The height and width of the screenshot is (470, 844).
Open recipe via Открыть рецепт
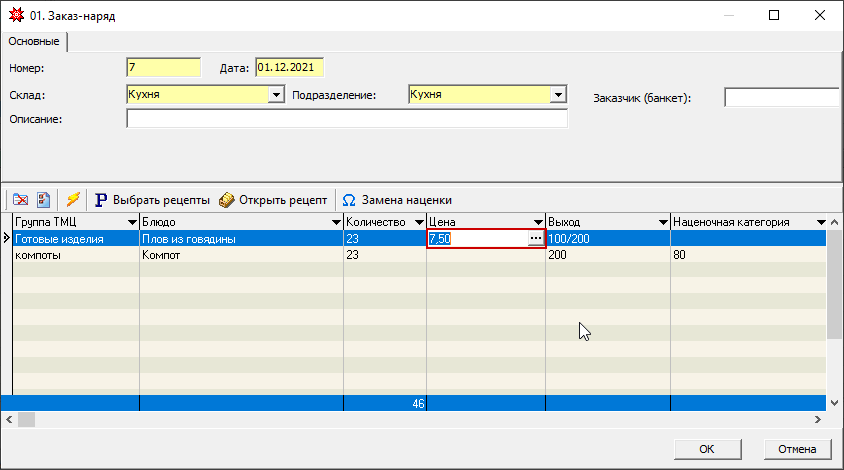click(x=273, y=200)
